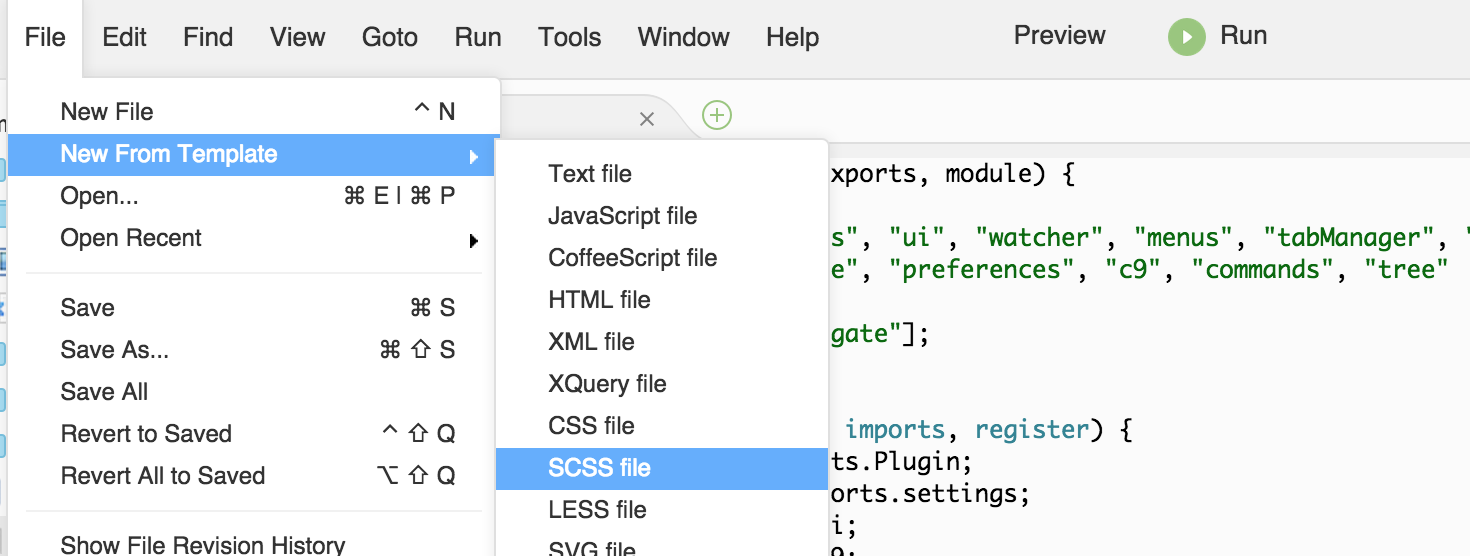1470x556 pixels.
Task: Create a new HTML file template
Action: coord(662,300)
